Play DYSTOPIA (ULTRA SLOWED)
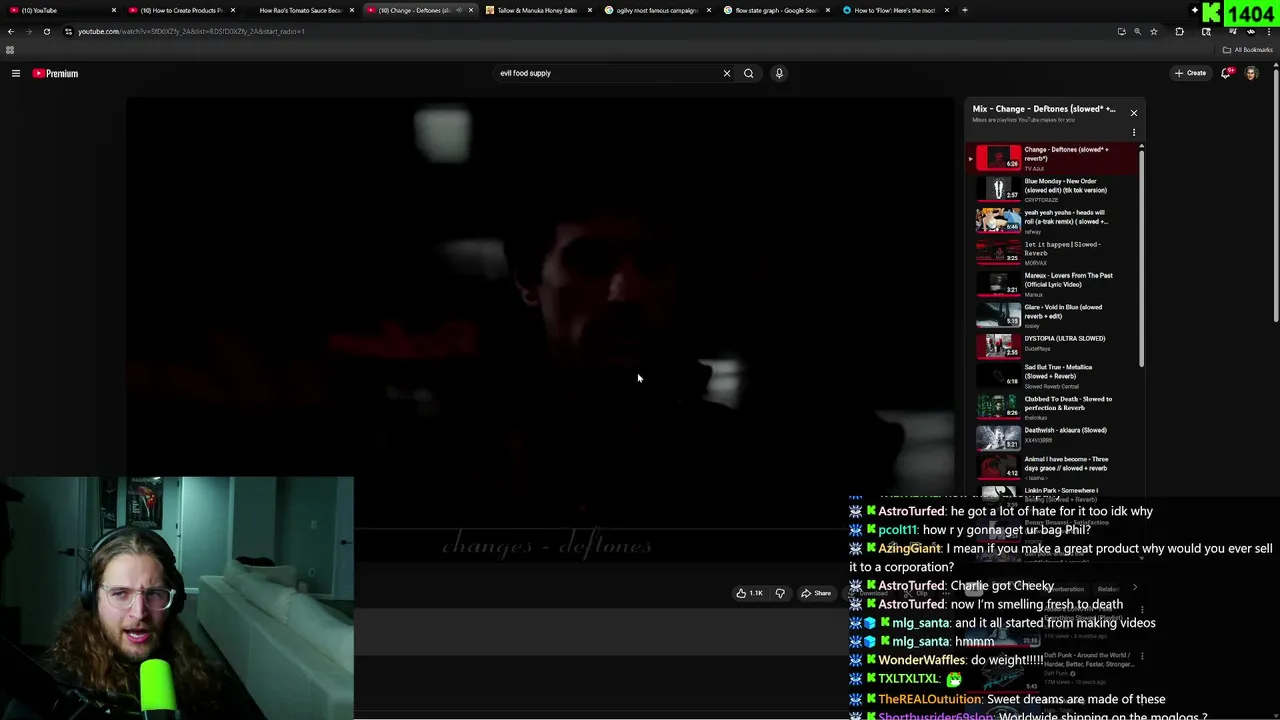This screenshot has height=720, width=1280. click(1052, 347)
